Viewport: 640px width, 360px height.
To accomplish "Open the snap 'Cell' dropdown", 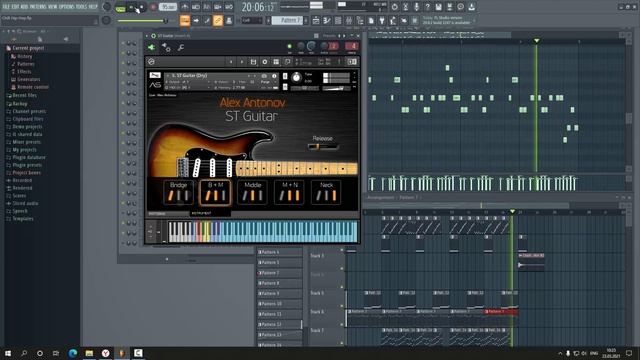I will [x=252, y=20].
